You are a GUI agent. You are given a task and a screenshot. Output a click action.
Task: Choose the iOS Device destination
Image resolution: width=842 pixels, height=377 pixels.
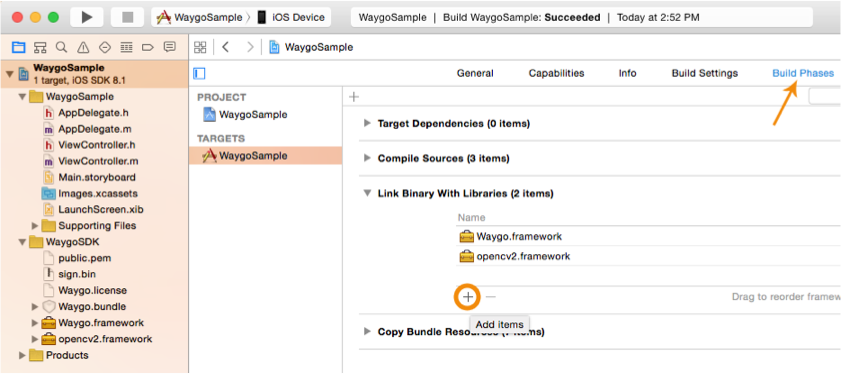pyautogui.click(x=291, y=17)
